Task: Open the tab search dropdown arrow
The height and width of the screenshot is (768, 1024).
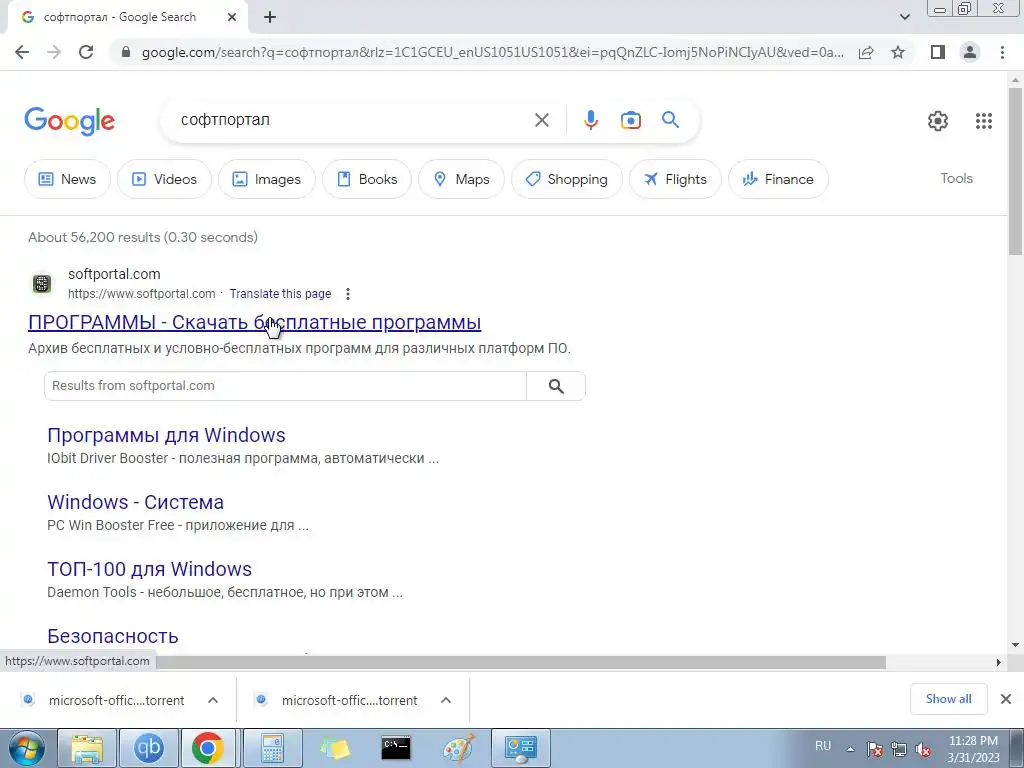Action: click(x=904, y=17)
